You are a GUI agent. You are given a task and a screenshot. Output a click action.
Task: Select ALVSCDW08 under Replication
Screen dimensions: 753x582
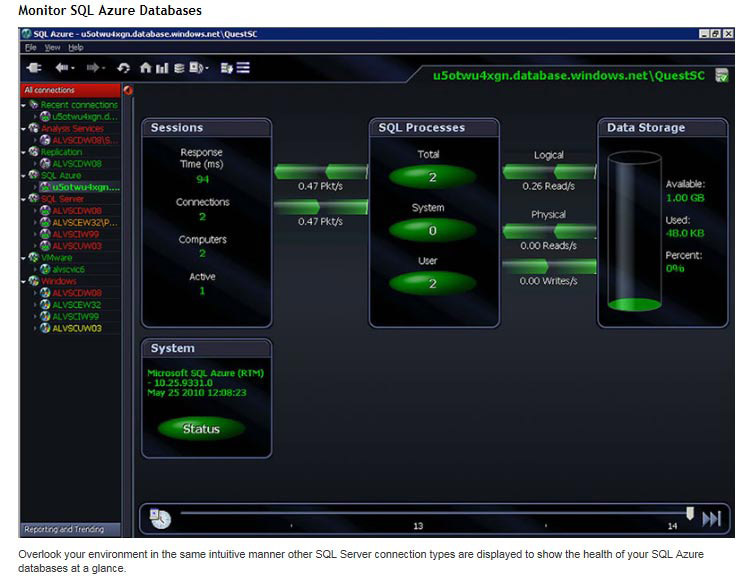[77, 163]
